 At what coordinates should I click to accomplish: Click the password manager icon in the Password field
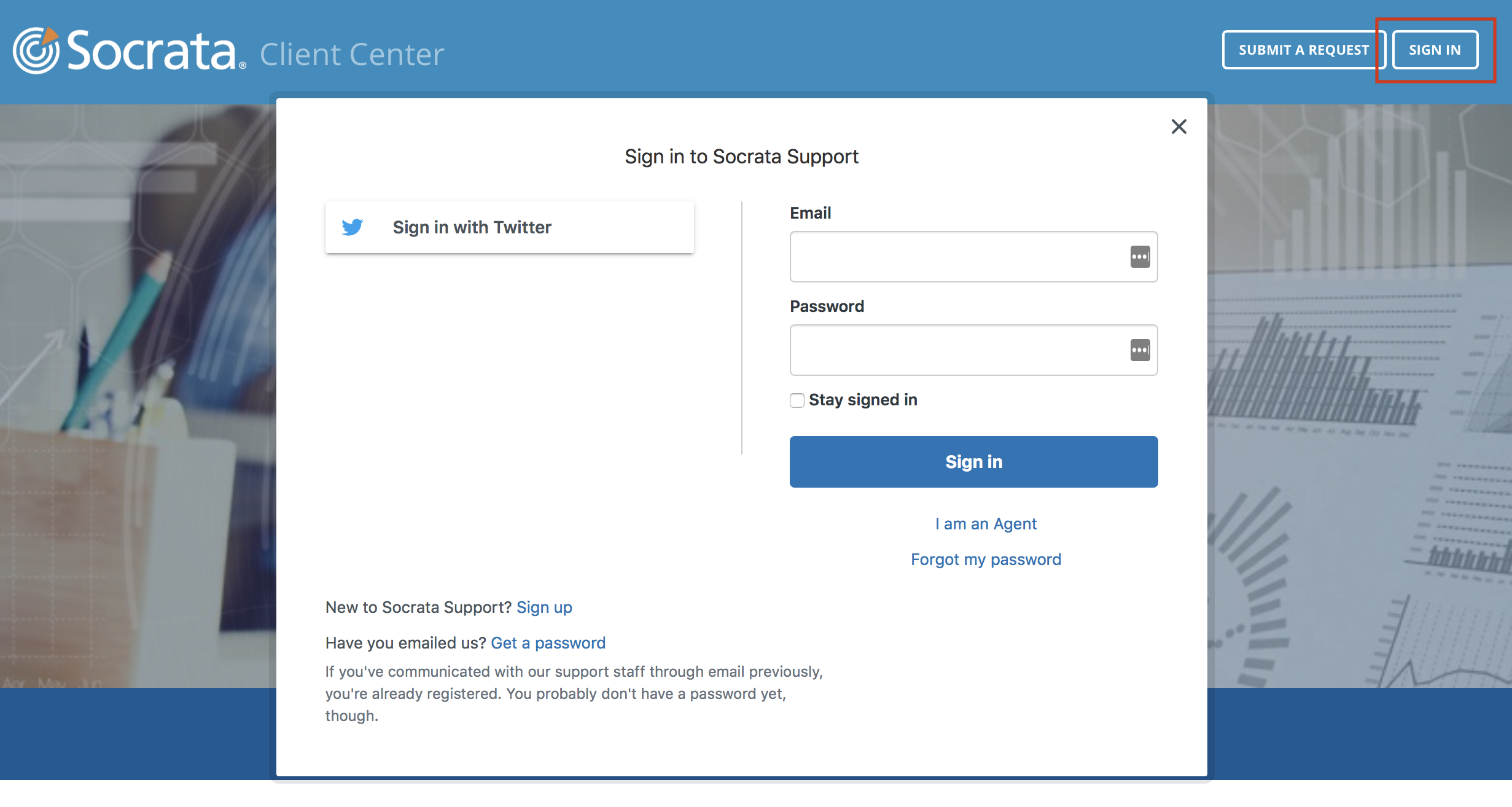click(1140, 350)
